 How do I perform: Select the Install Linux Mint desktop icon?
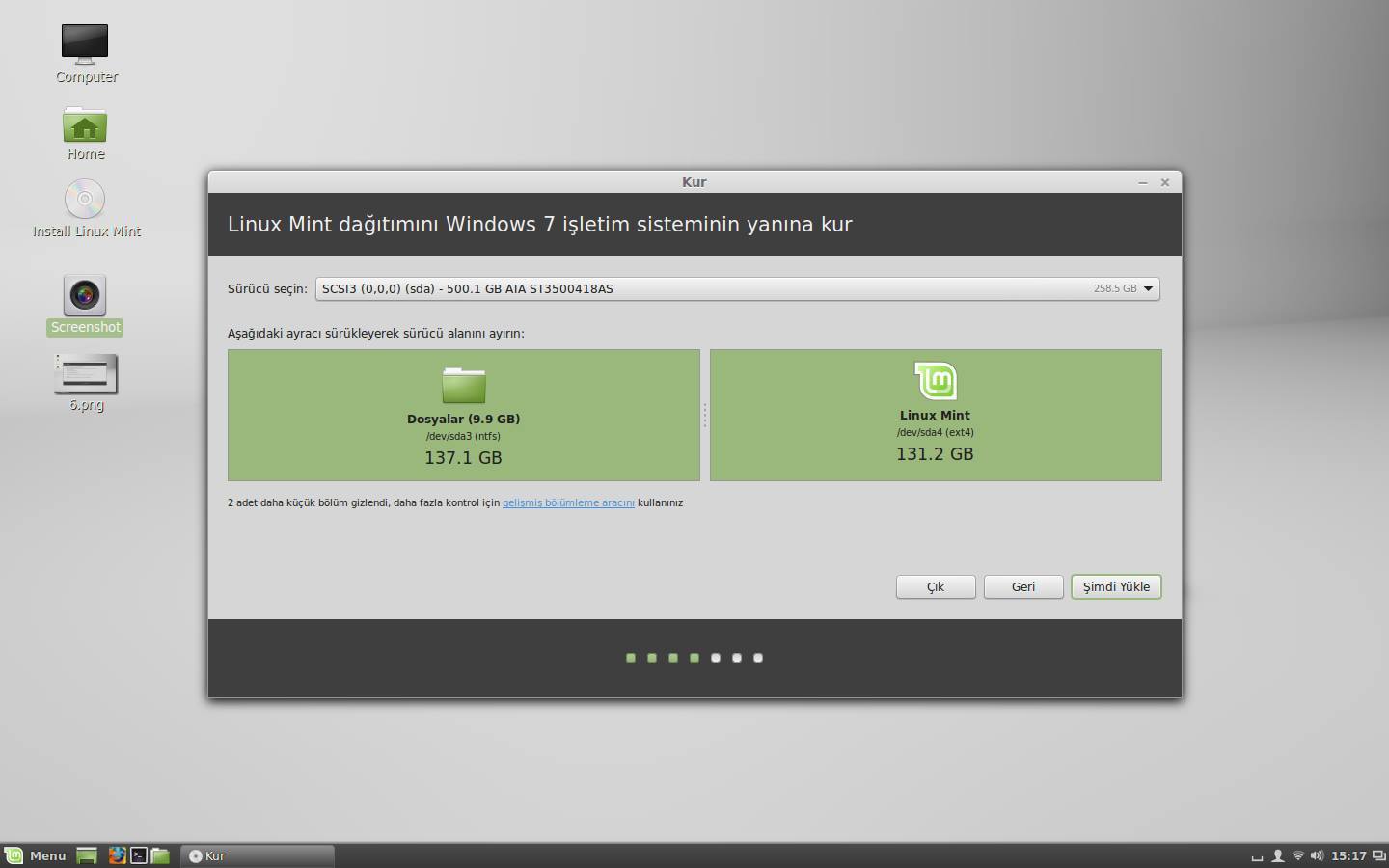(x=85, y=200)
